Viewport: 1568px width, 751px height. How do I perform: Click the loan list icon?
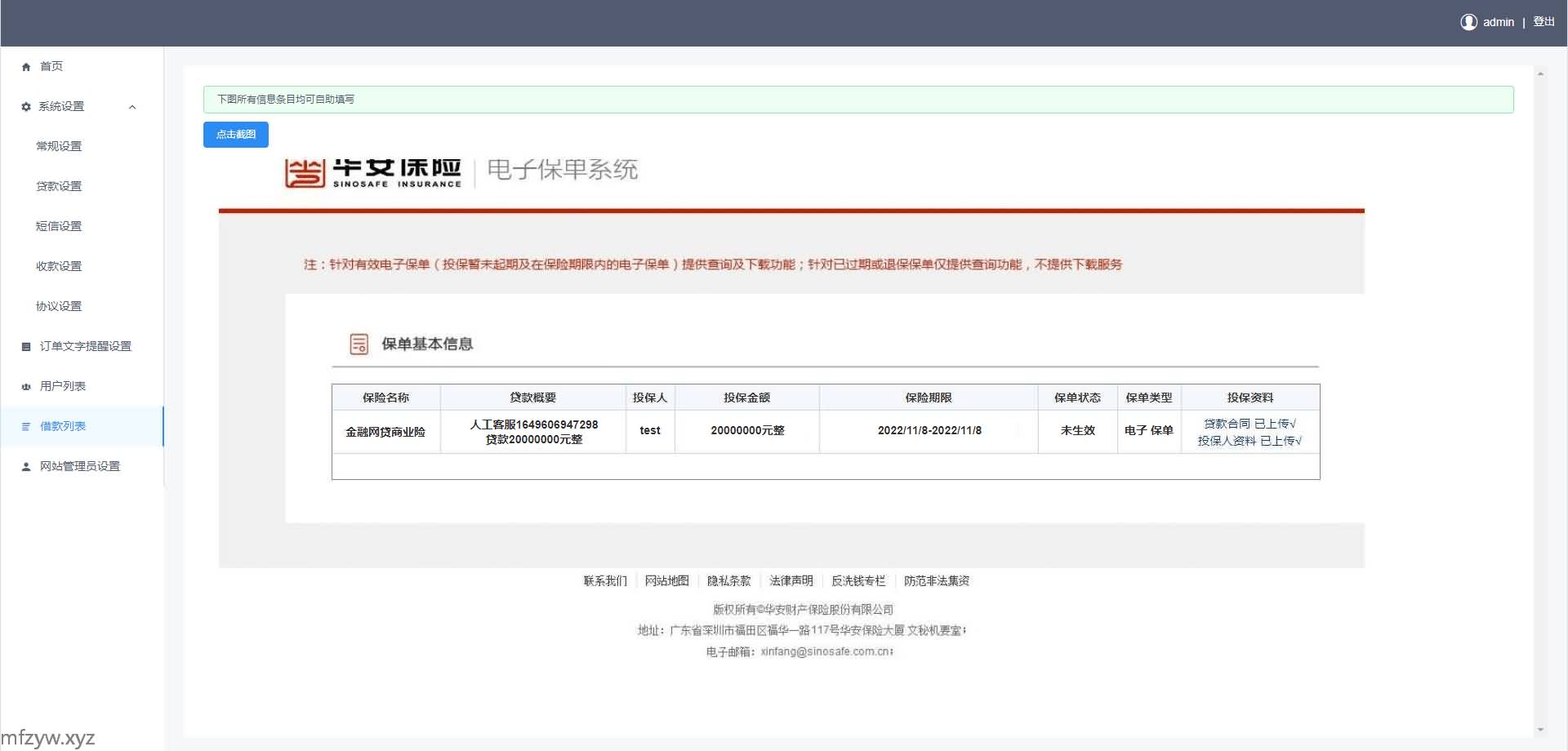coord(26,427)
